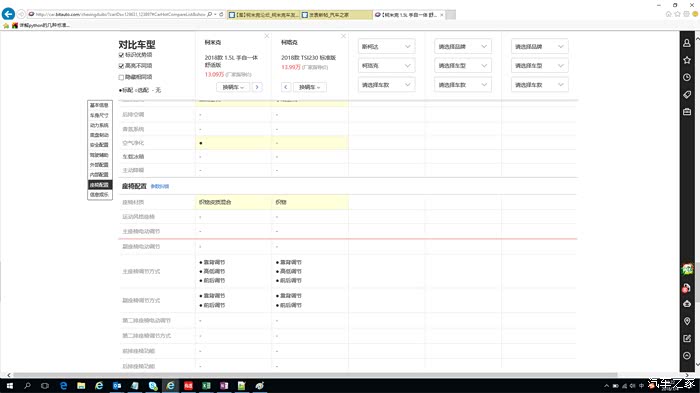Open 斯柯达 brand dropdown
The width and height of the screenshot is (700, 393).
(x=386, y=46)
